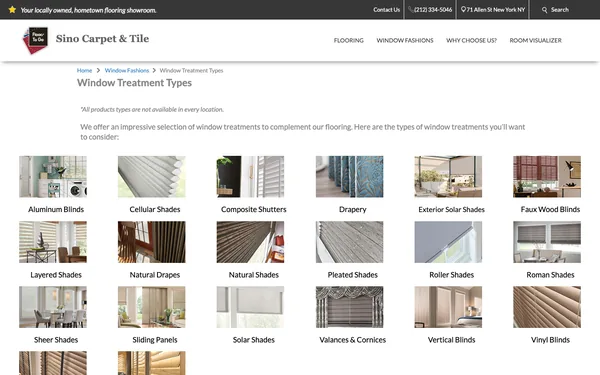This screenshot has width=600, height=375.
Task: Open the Roller Shades thumbnail
Action: click(x=448, y=242)
